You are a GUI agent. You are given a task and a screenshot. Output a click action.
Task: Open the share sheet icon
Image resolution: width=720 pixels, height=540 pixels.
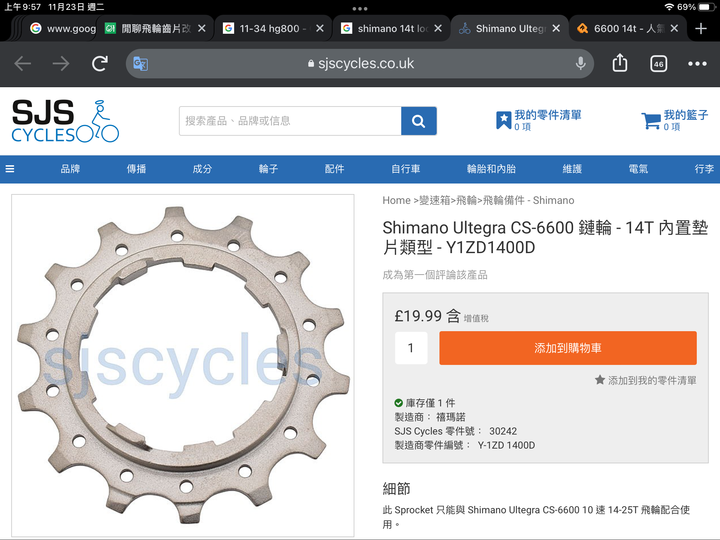coord(619,63)
